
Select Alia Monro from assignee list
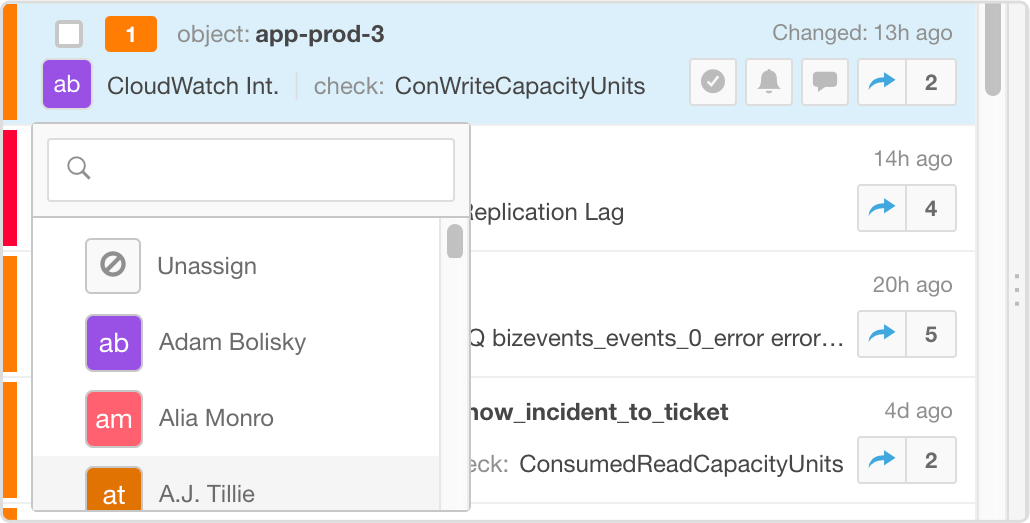(x=216, y=418)
